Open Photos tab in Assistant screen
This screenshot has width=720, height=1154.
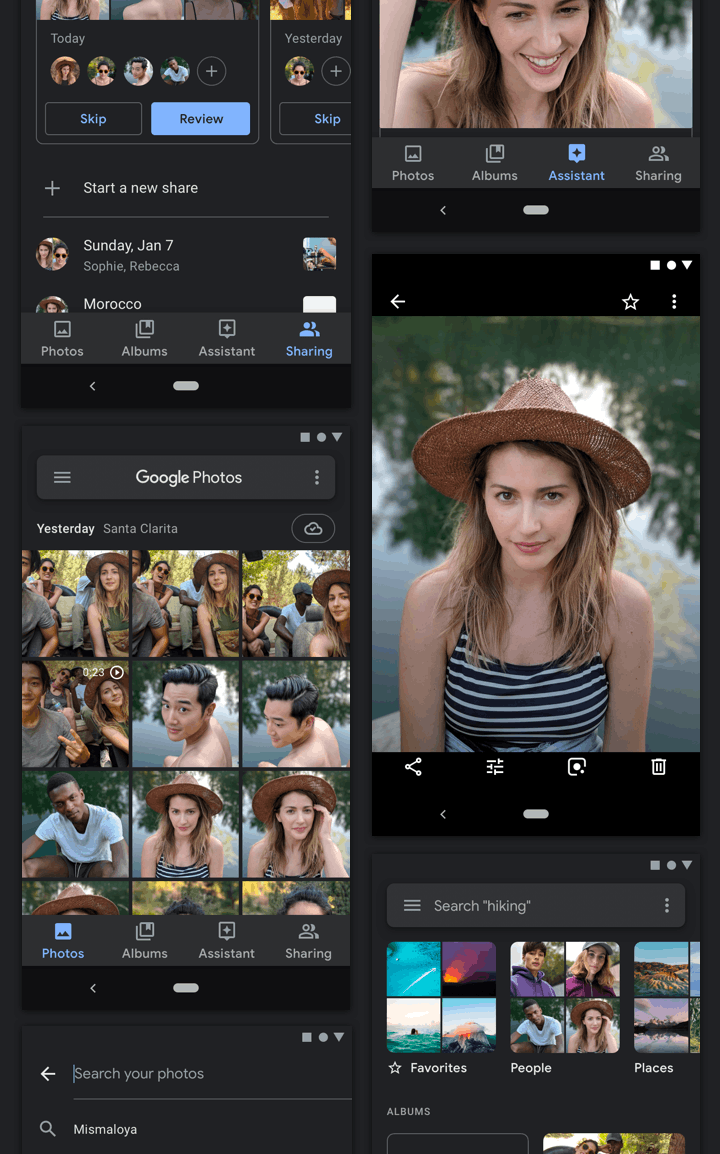pyautogui.click(x=413, y=163)
